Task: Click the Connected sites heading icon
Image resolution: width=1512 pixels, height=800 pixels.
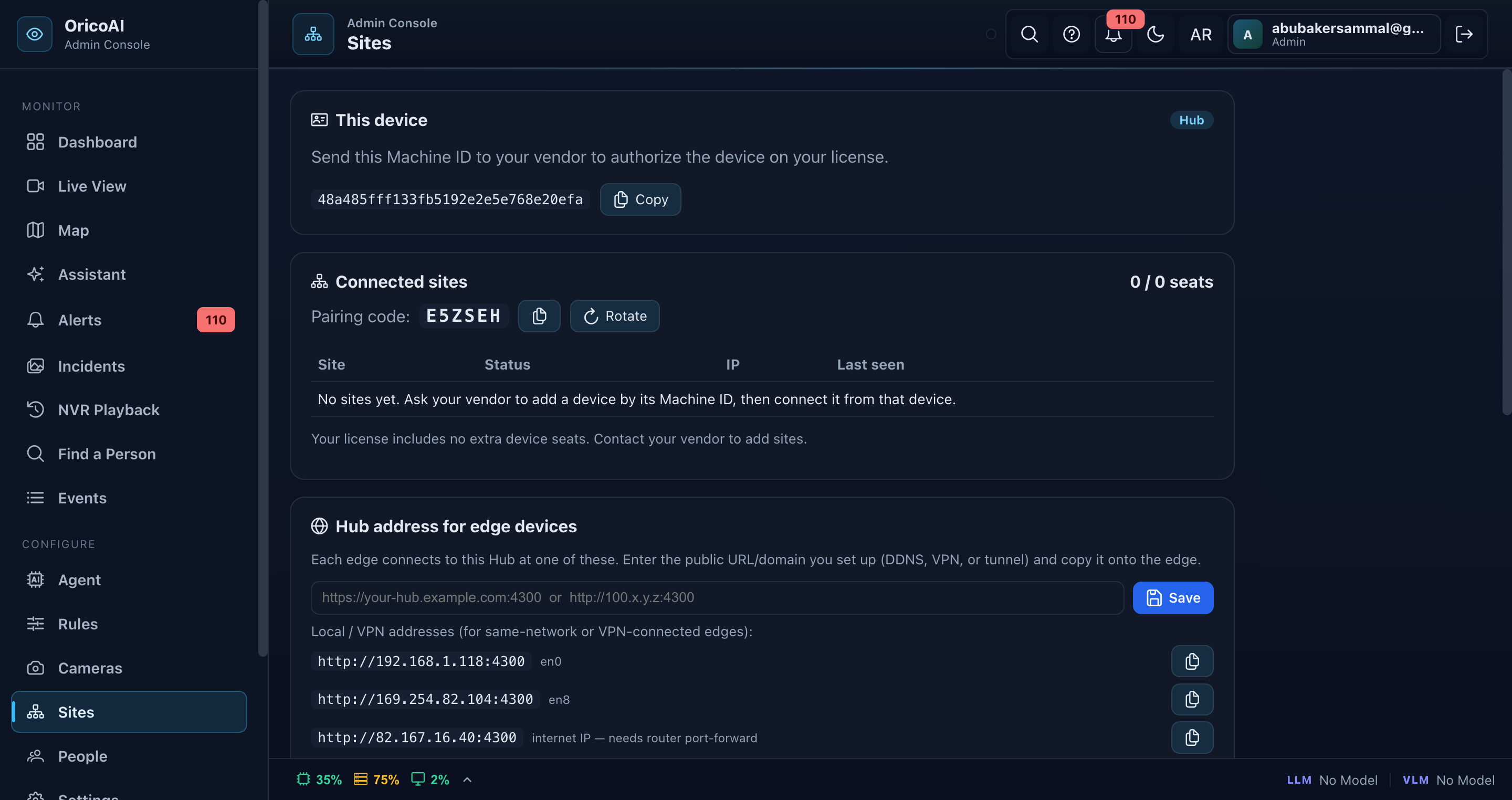Action: (x=319, y=282)
